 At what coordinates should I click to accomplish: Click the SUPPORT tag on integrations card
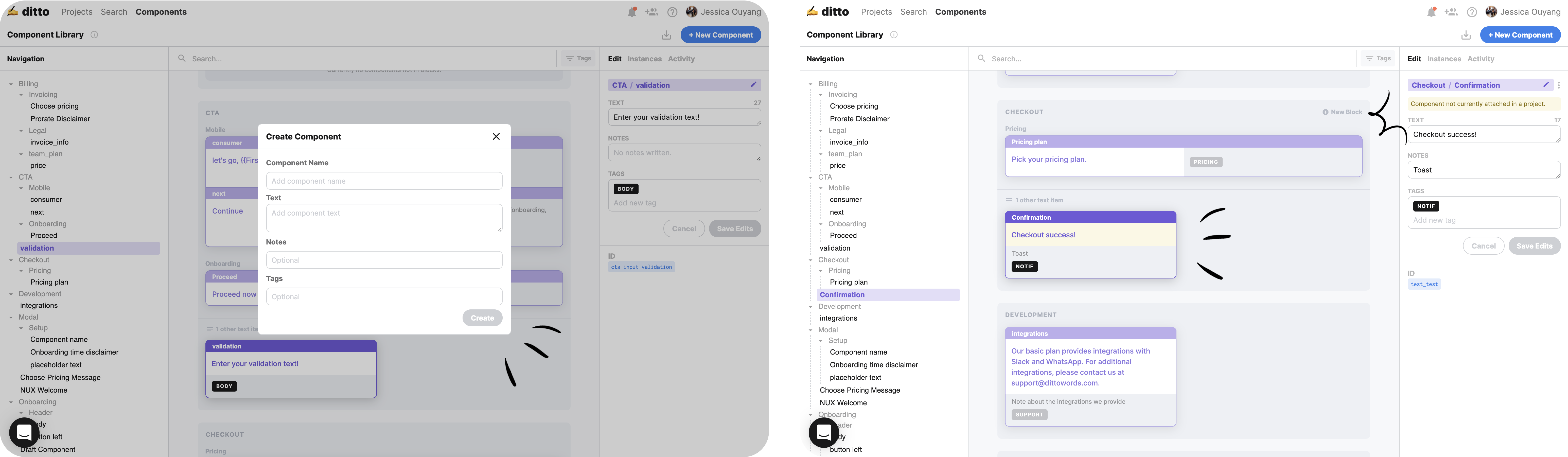tap(1029, 414)
